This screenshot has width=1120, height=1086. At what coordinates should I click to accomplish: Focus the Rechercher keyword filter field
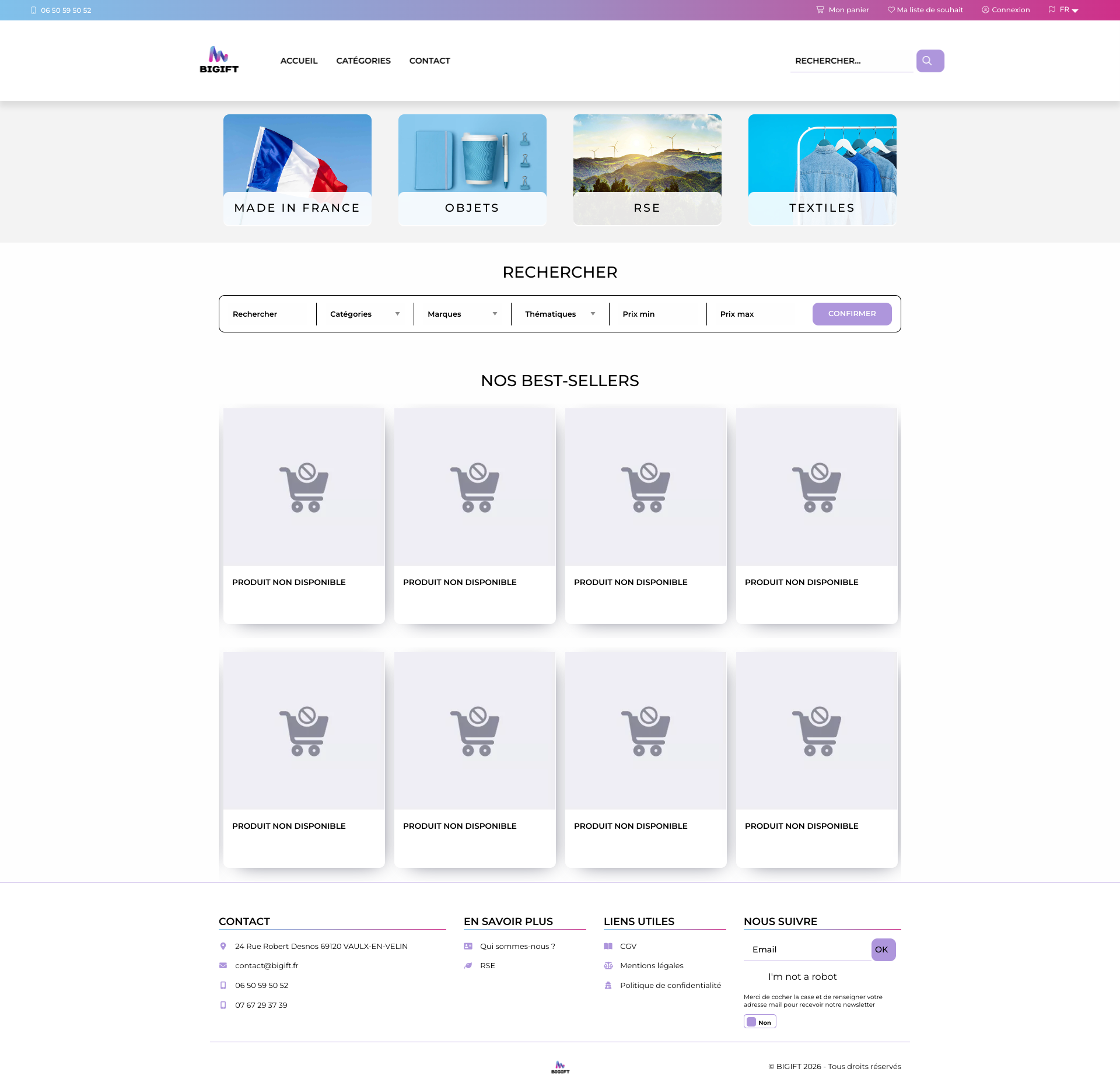pos(268,314)
